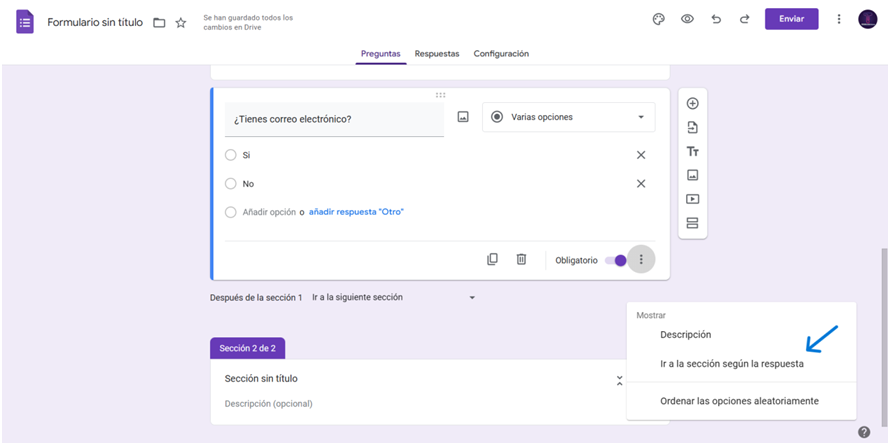Click the "No" option text

pos(248,184)
